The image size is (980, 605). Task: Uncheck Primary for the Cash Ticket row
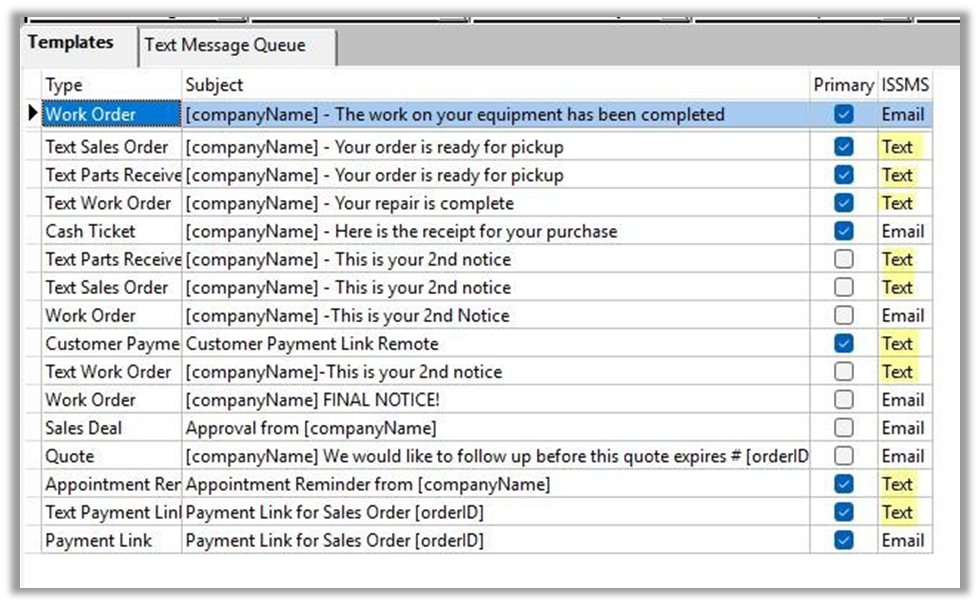click(844, 231)
